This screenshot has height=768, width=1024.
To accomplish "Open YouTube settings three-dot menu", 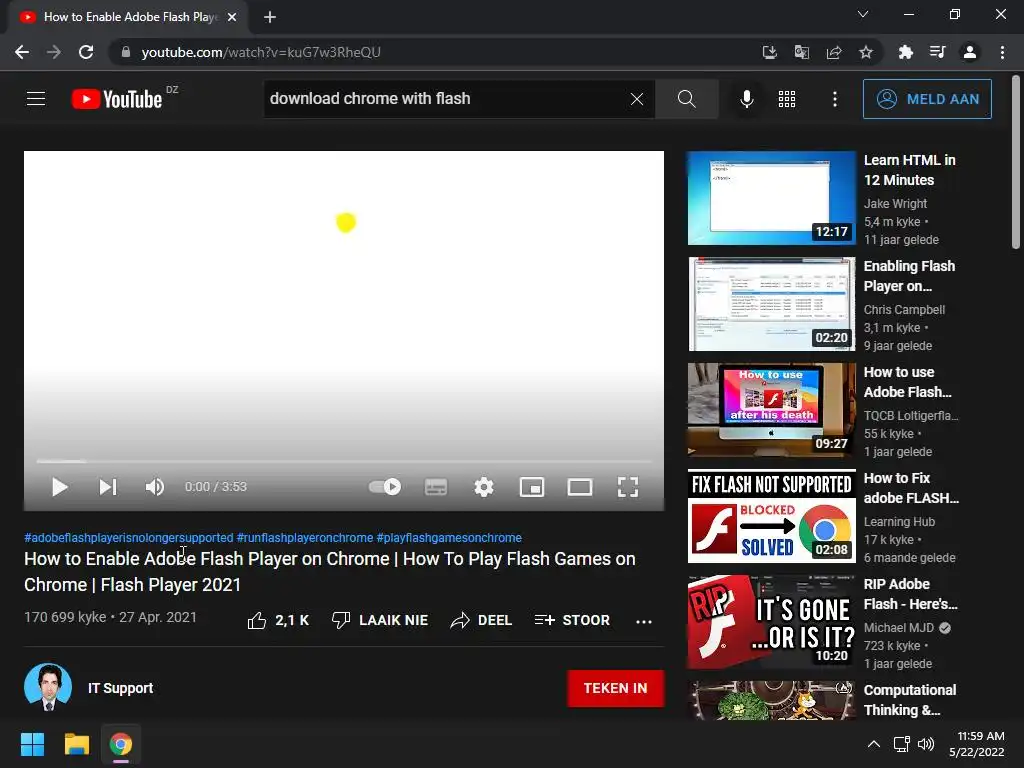I will click(835, 99).
